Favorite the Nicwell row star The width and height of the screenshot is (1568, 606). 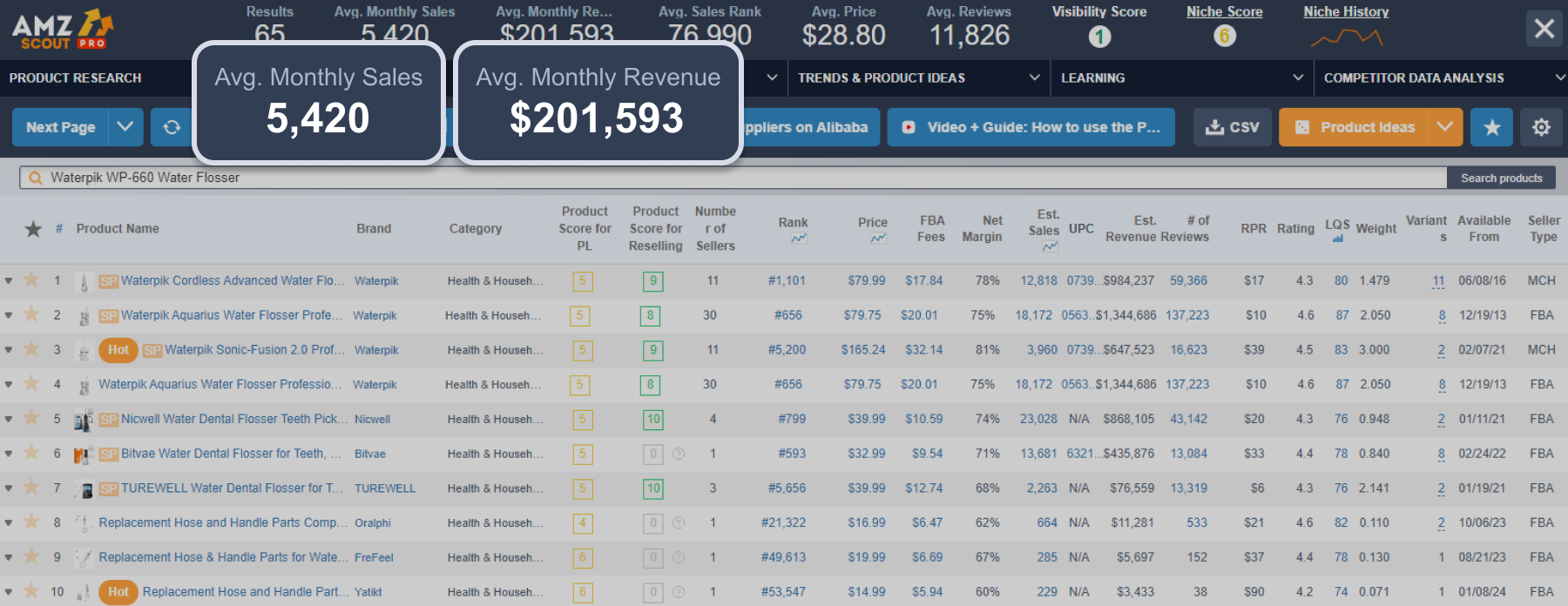(x=31, y=417)
